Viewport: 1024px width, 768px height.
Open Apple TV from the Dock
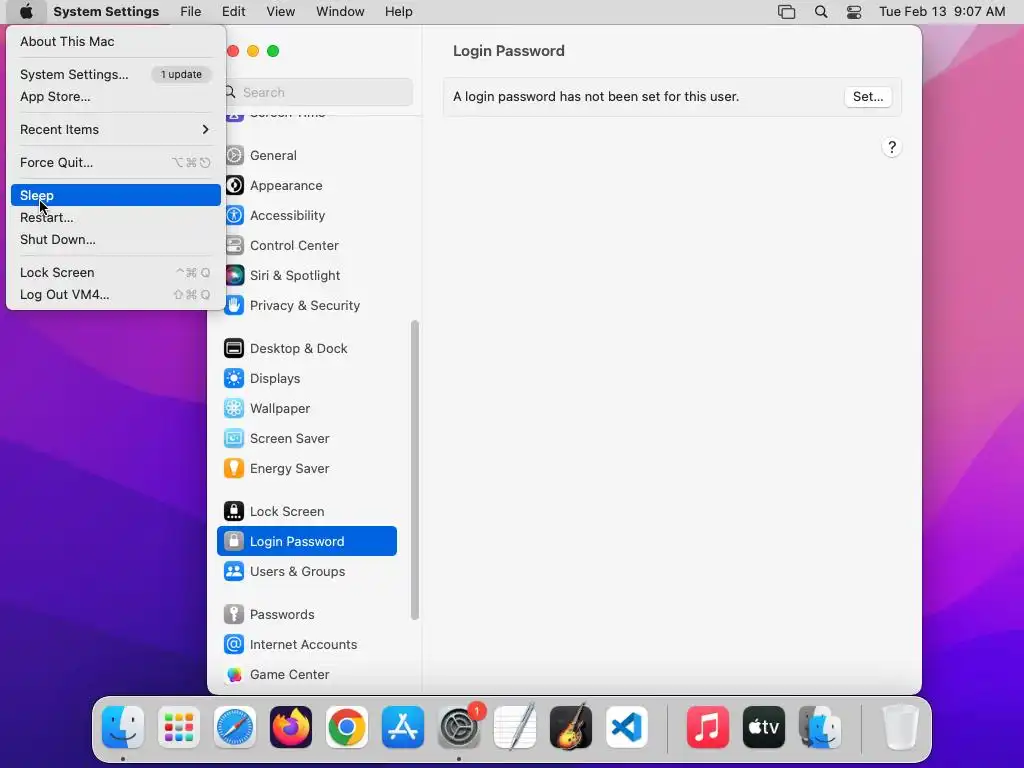(763, 727)
